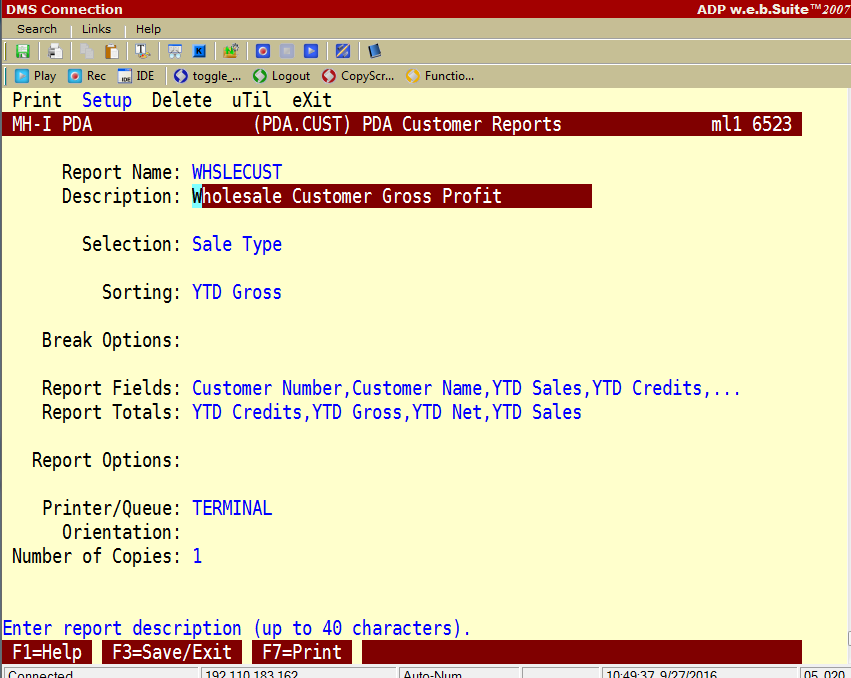Click the Number of Copies value 1
Image resolution: width=851 pixels, height=678 pixels.
coord(197,556)
